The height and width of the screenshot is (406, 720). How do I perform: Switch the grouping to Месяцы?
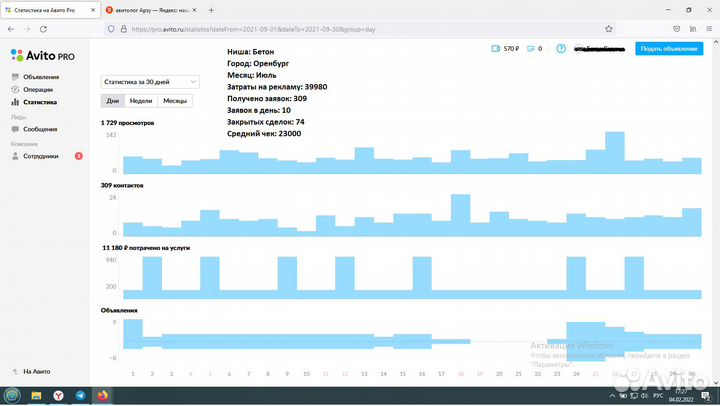pos(174,100)
